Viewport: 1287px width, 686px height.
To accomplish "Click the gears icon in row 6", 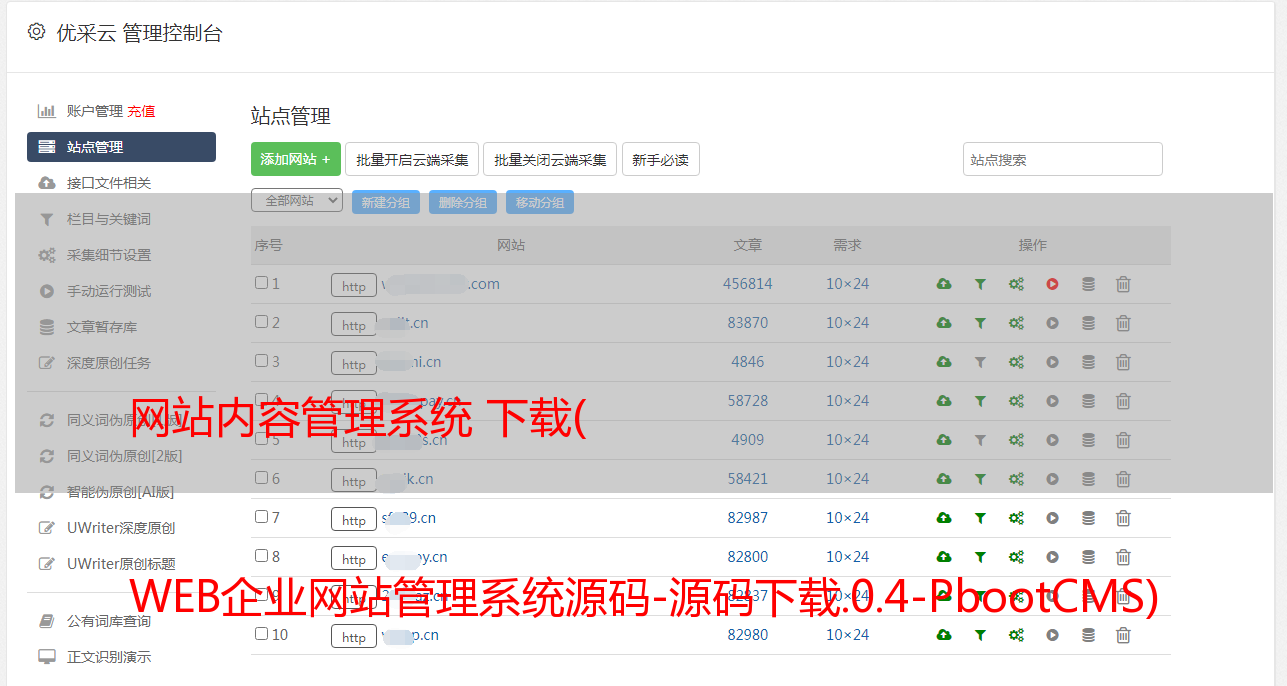I will click(x=1016, y=479).
